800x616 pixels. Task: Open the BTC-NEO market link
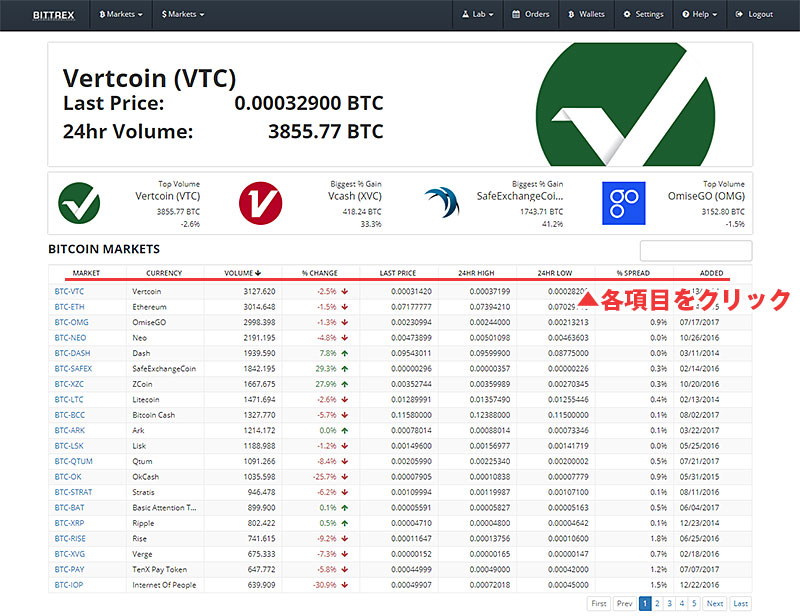70,338
